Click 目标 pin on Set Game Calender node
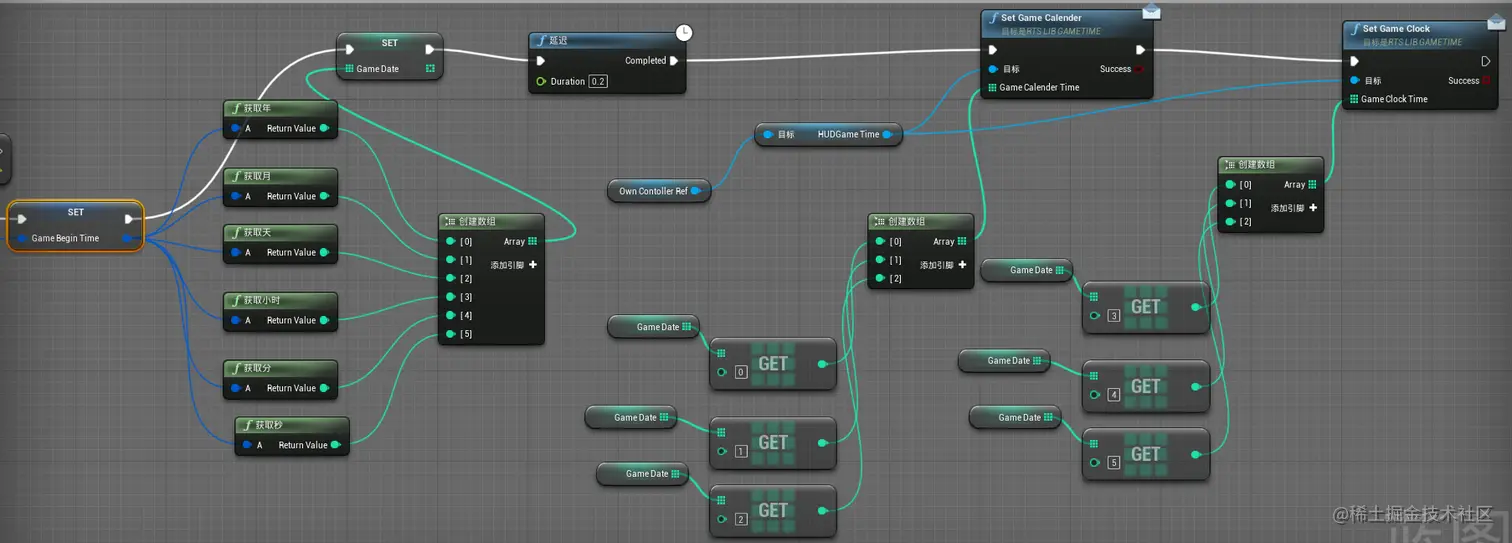Screen dimensions: 1512x543 click(993, 69)
